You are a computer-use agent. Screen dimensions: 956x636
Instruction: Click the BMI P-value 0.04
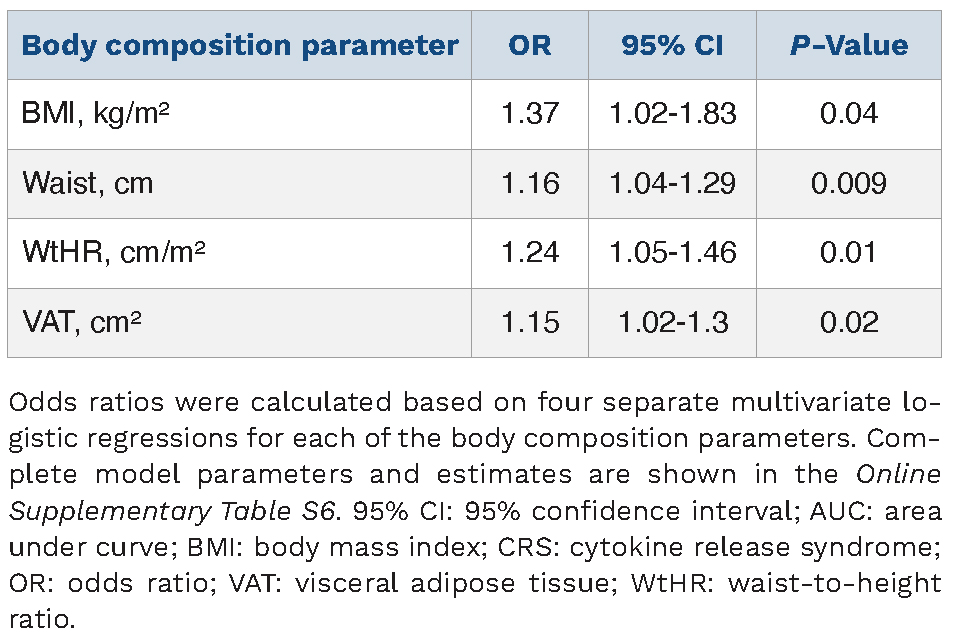pyautogui.click(x=849, y=114)
